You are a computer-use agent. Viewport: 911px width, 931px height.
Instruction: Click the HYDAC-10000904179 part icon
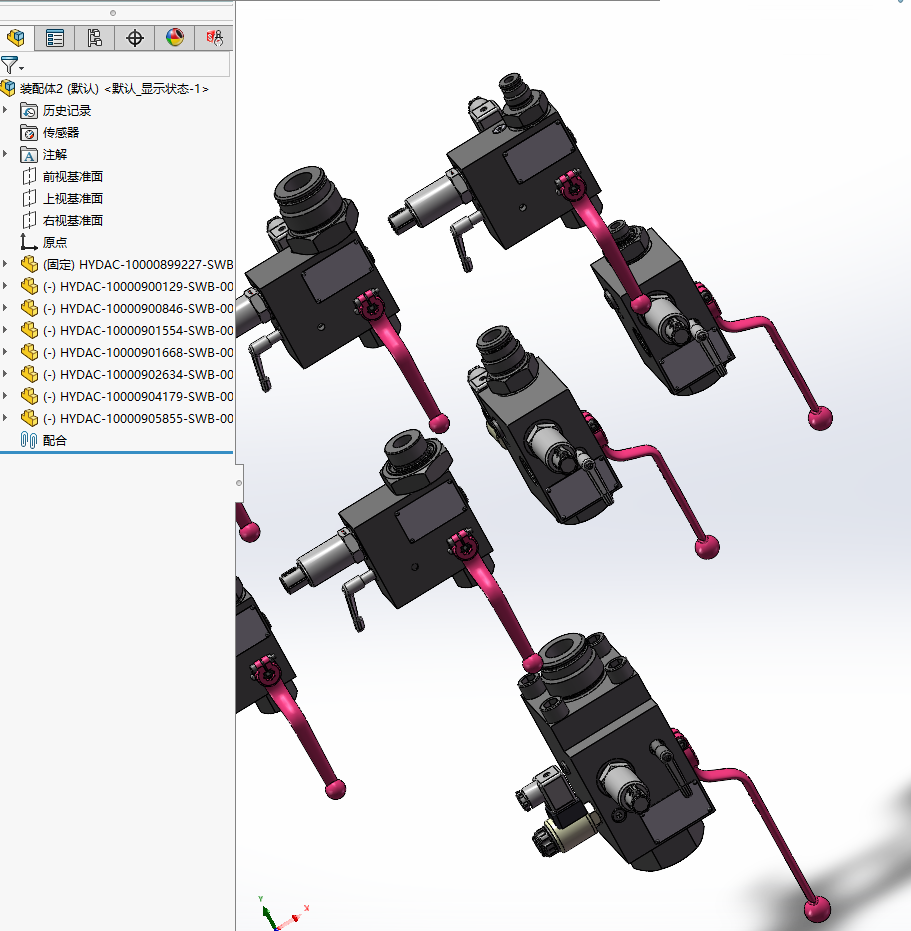click(x=29, y=396)
